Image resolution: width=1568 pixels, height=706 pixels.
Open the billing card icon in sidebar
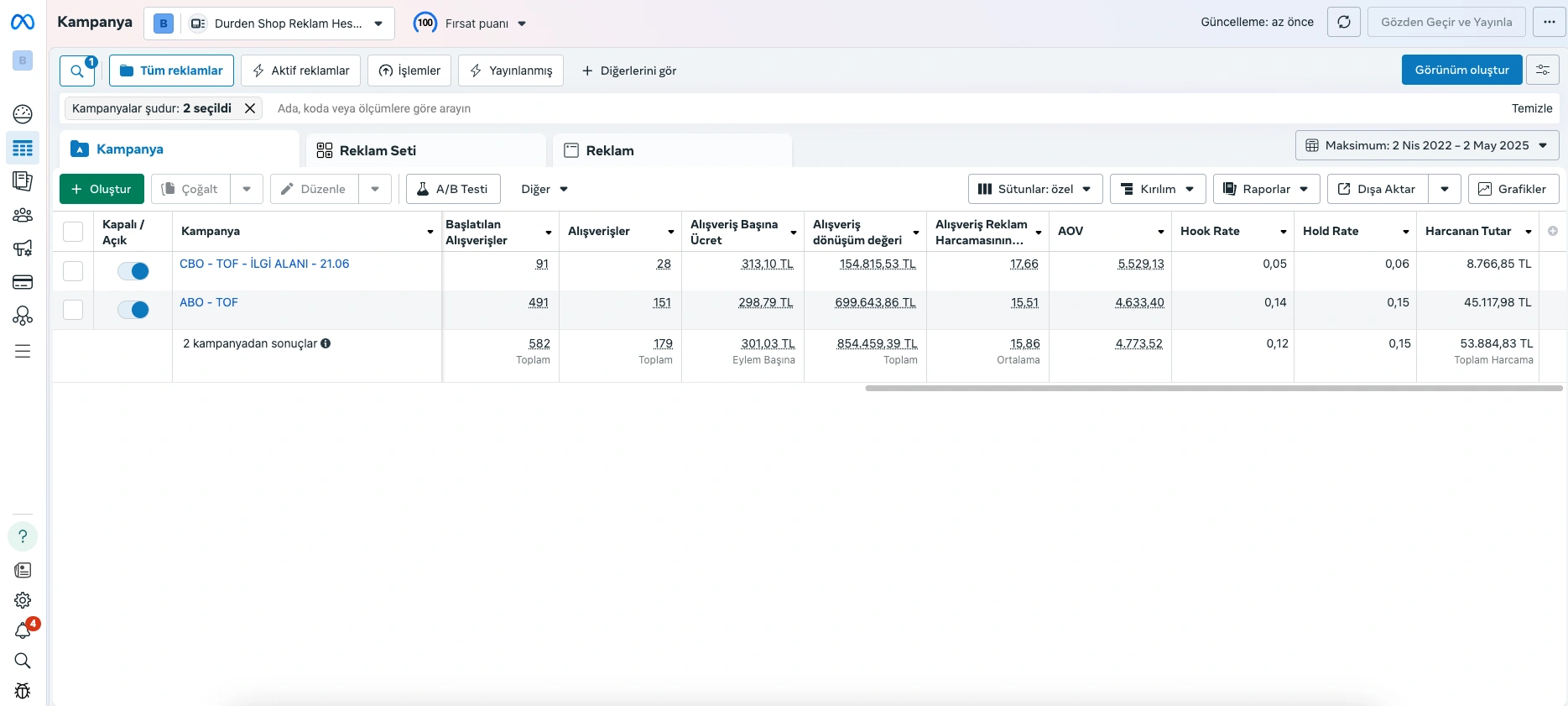pyautogui.click(x=23, y=282)
